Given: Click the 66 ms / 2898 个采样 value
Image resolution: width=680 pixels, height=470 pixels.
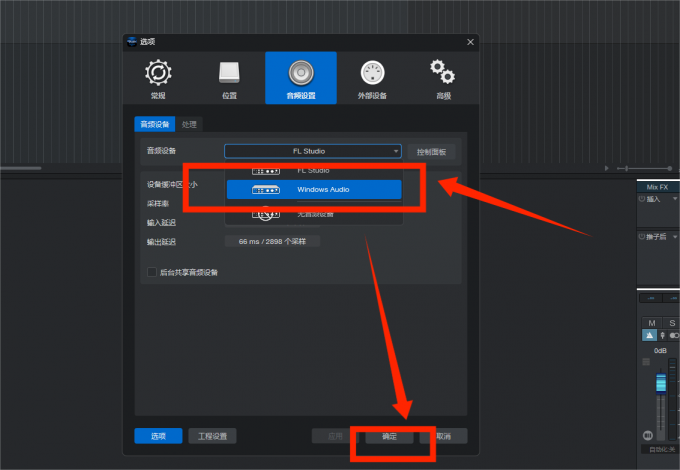Looking at the screenshot, I should pyautogui.click(x=272, y=242).
